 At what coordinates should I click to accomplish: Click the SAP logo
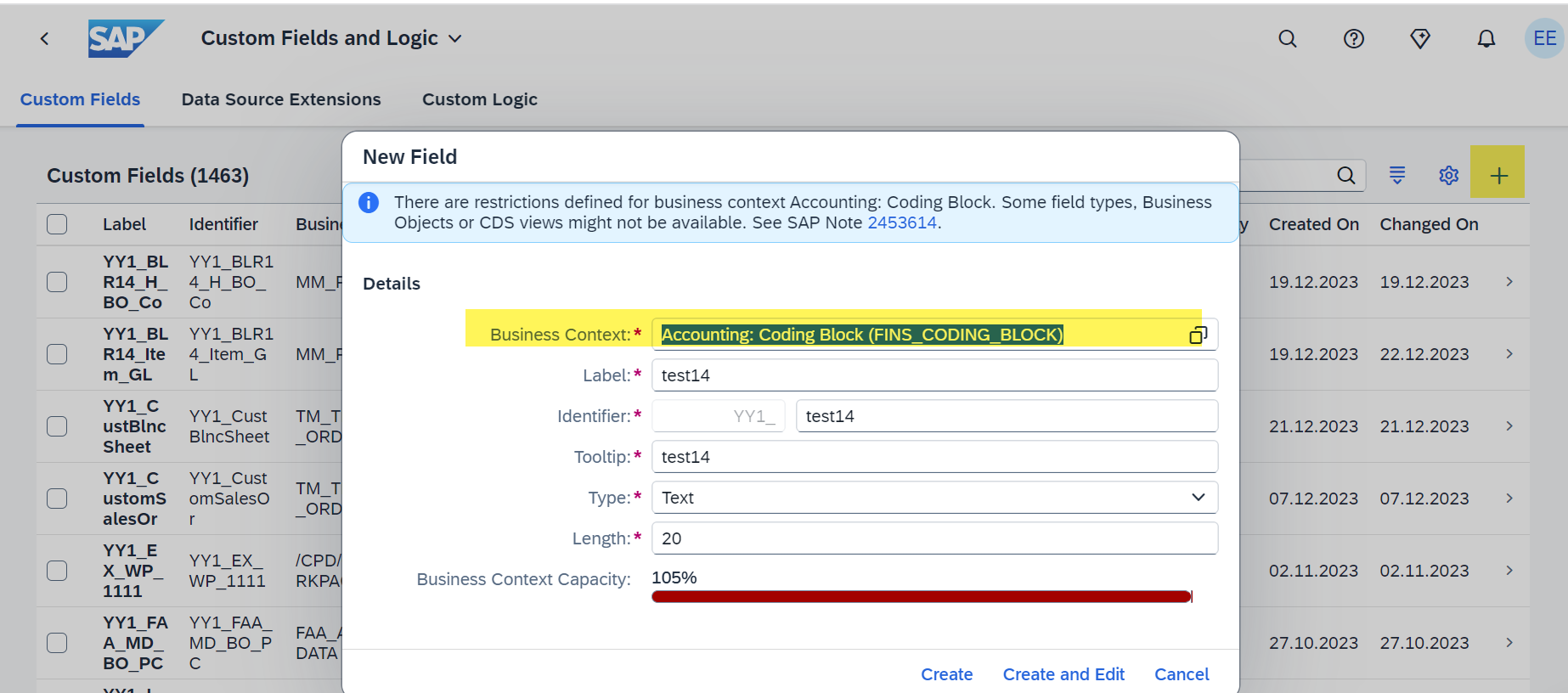pos(126,38)
